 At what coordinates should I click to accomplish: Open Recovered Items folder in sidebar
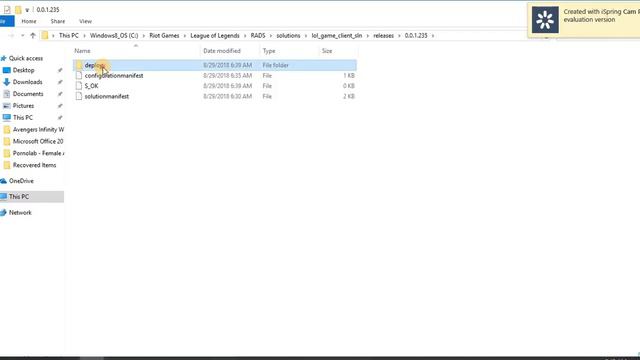pos(34,165)
